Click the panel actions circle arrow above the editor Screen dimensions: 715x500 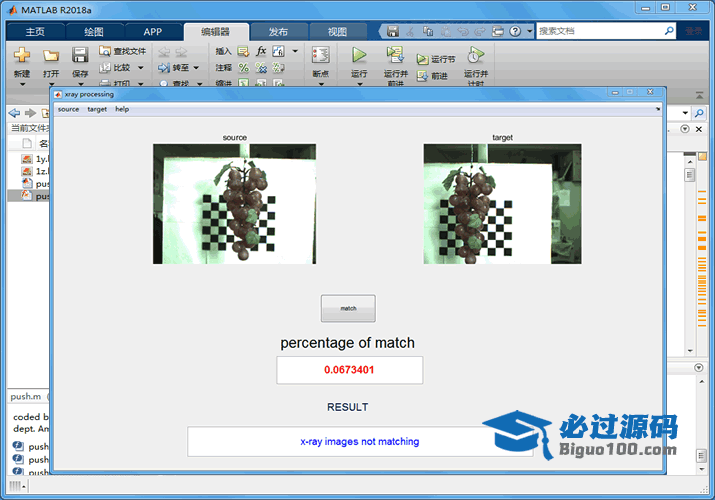pyautogui.click(x=684, y=129)
